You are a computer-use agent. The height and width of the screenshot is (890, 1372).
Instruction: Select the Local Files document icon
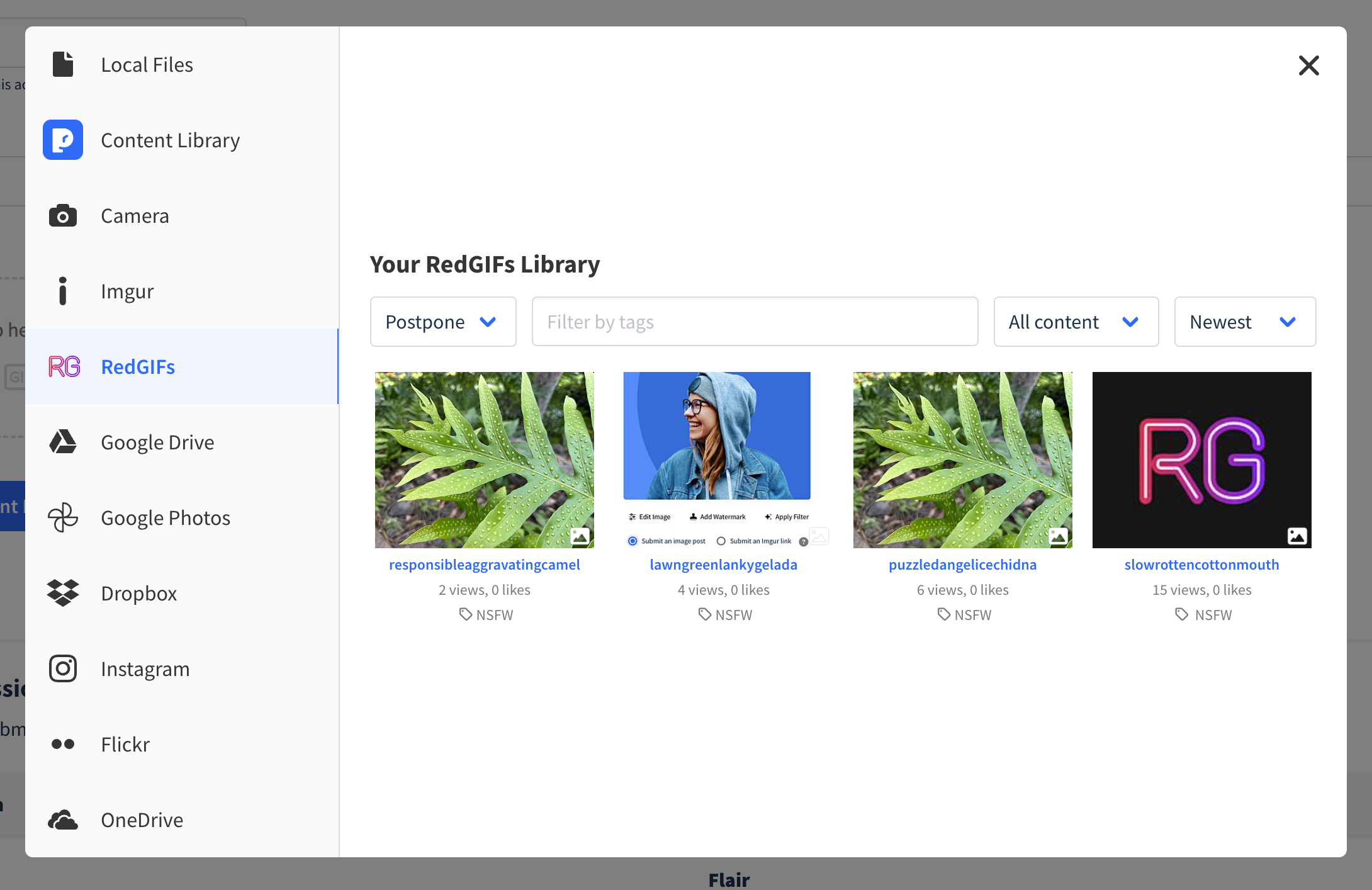tap(63, 64)
